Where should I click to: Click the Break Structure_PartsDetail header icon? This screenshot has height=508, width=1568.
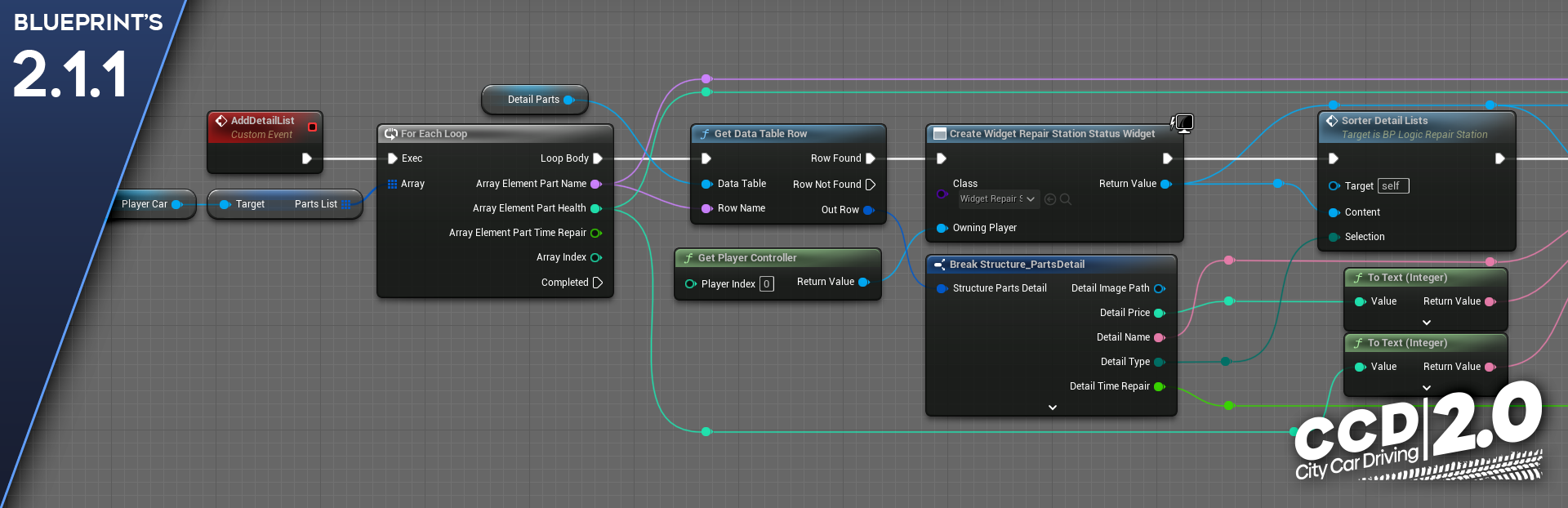click(939, 265)
